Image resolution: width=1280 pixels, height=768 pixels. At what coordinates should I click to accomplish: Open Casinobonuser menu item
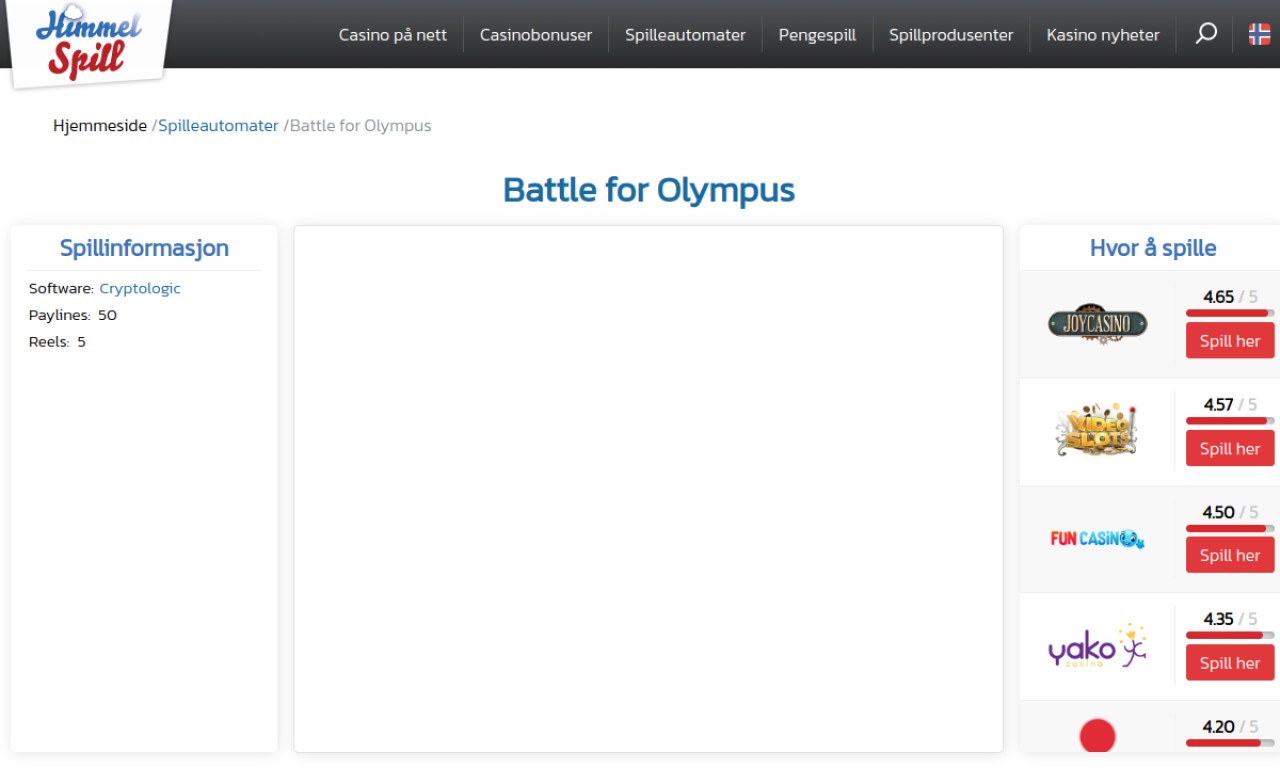[x=536, y=35]
